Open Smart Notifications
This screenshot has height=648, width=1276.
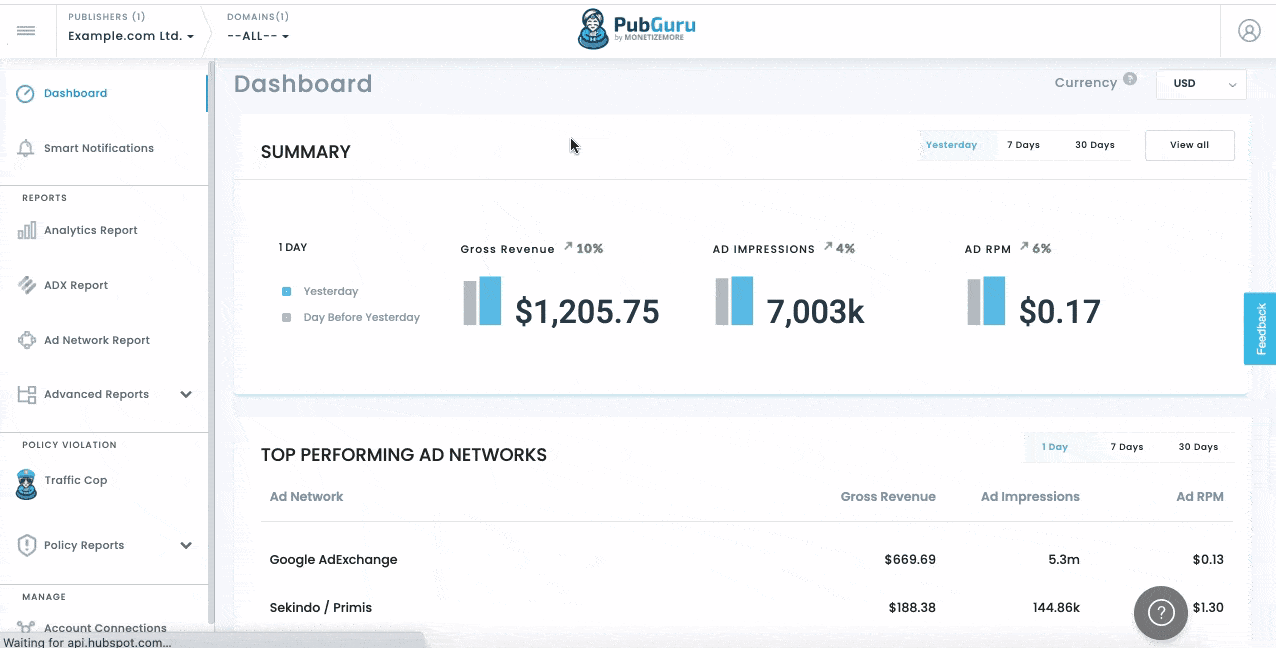coord(99,148)
